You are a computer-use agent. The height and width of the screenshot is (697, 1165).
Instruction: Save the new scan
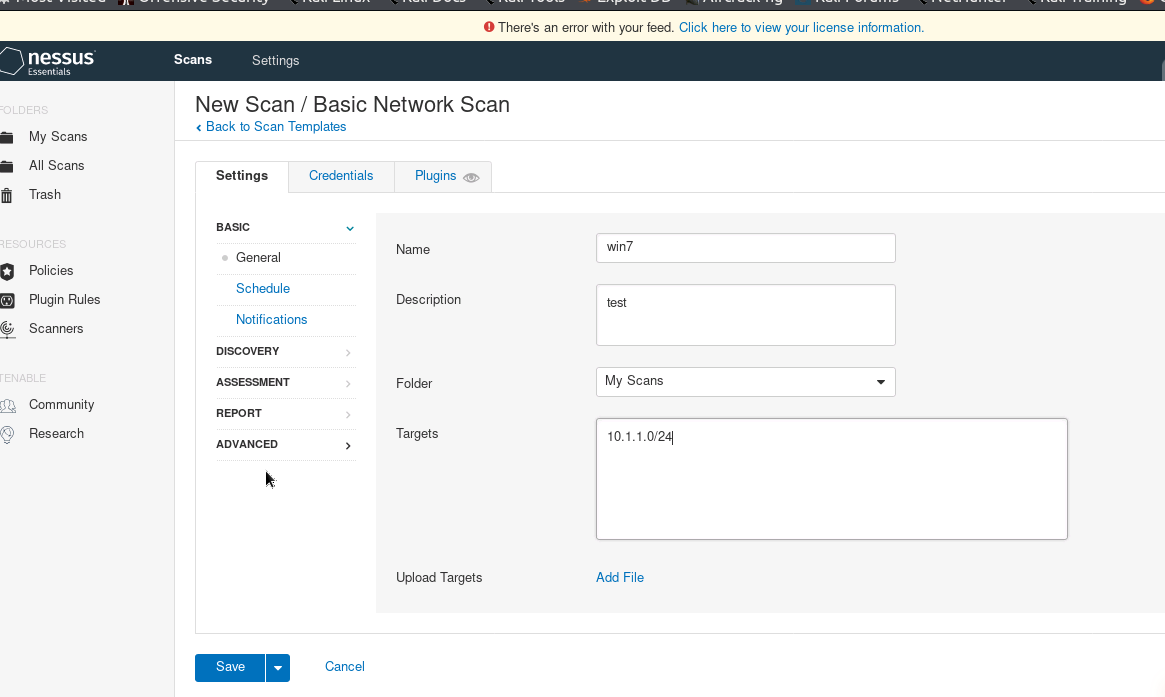point(230,668)
